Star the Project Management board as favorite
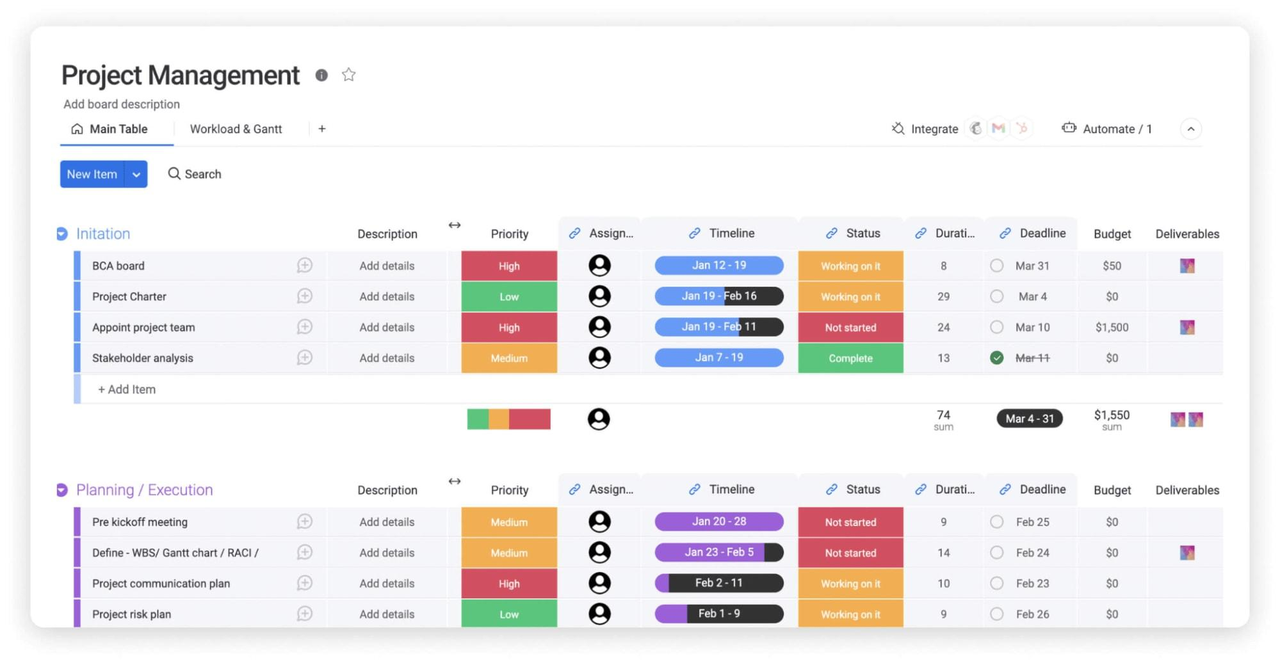 point(348,75)
